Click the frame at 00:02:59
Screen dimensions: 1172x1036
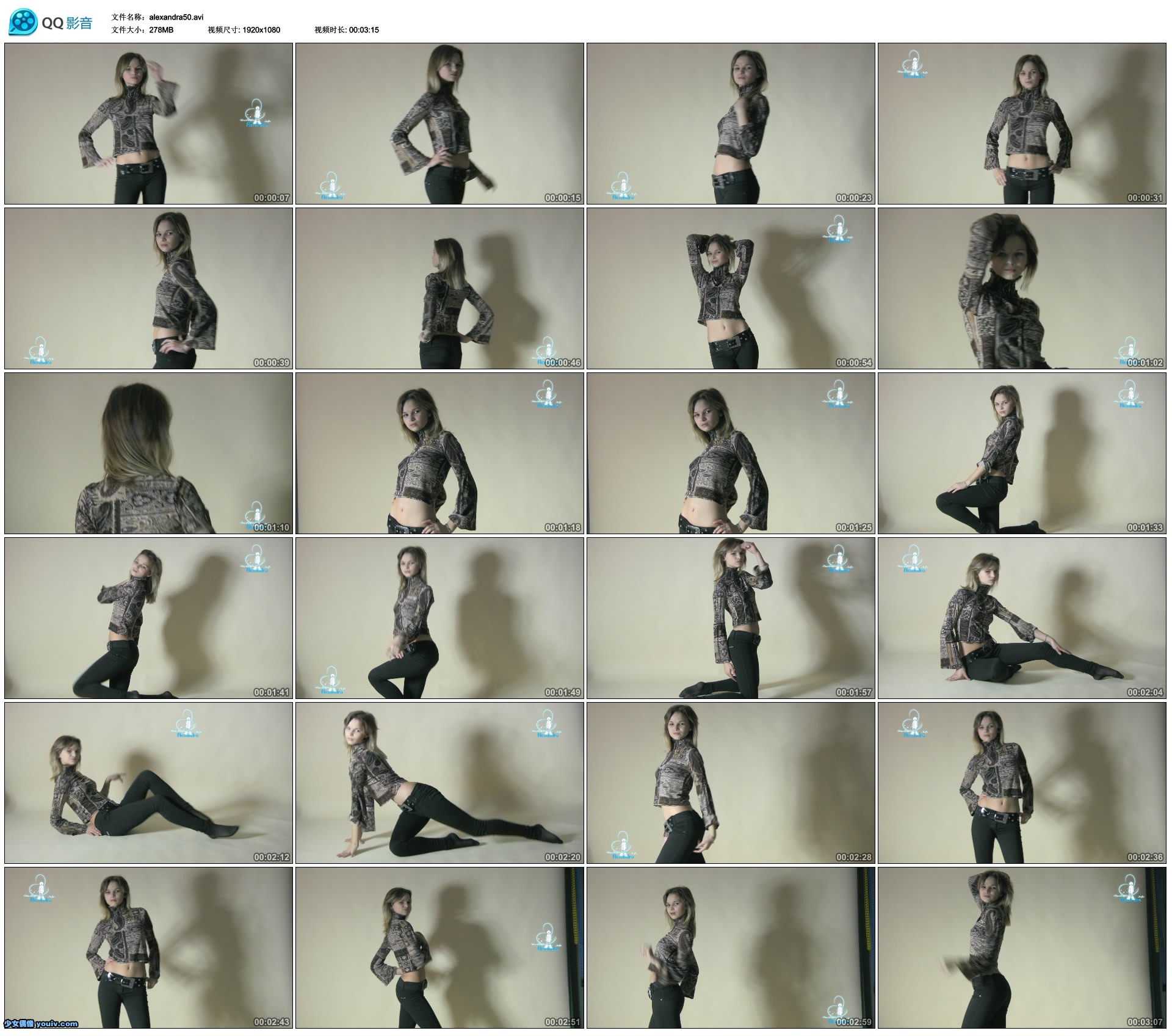click(x=731, y=947)
